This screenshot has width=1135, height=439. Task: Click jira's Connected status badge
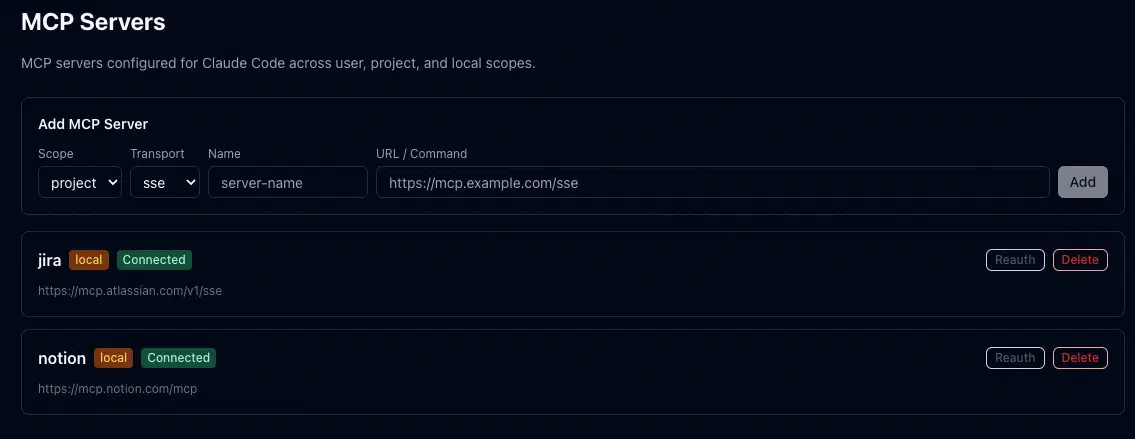(154, 260)
